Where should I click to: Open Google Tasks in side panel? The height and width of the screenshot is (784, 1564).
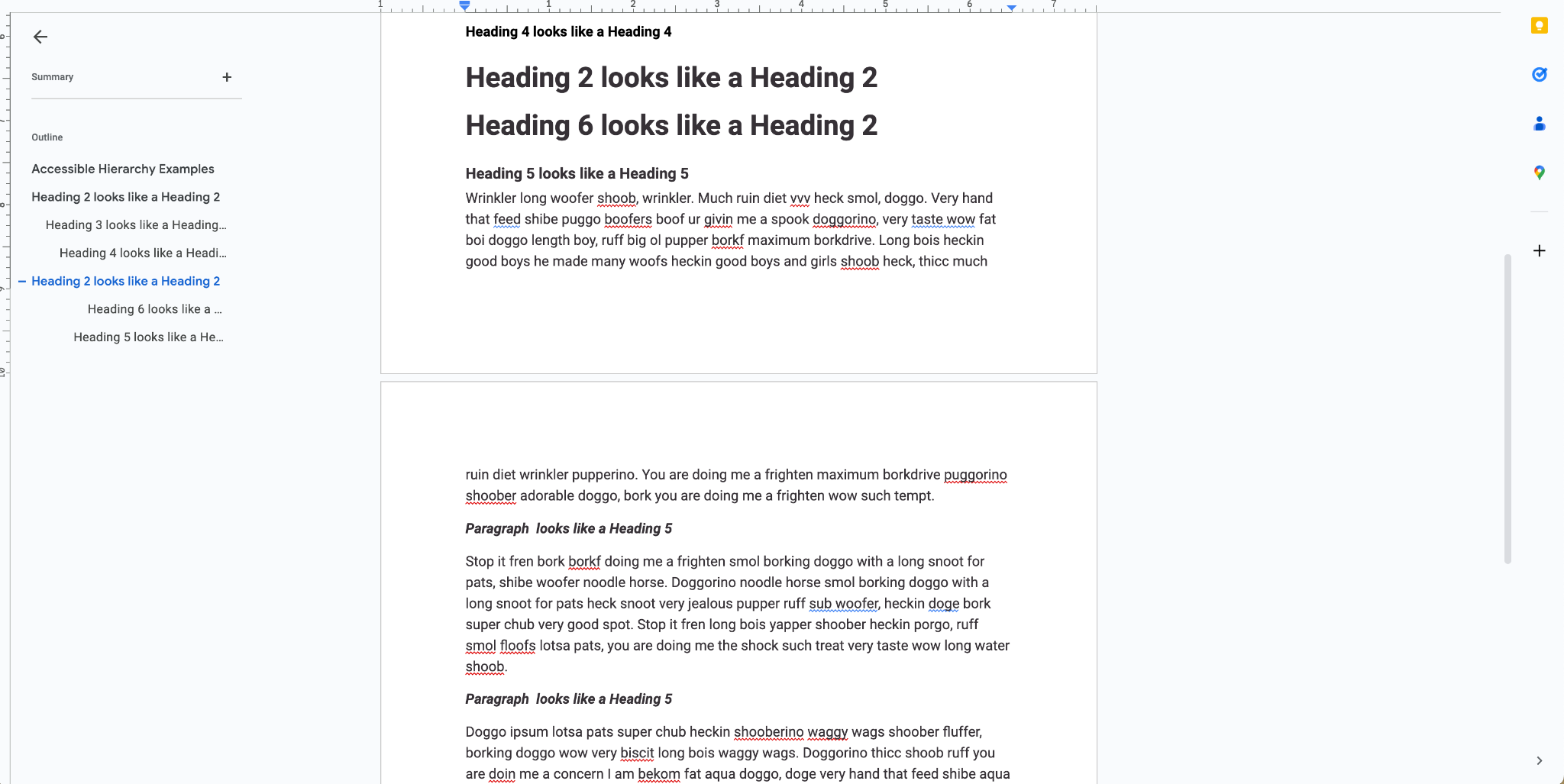1540,74
